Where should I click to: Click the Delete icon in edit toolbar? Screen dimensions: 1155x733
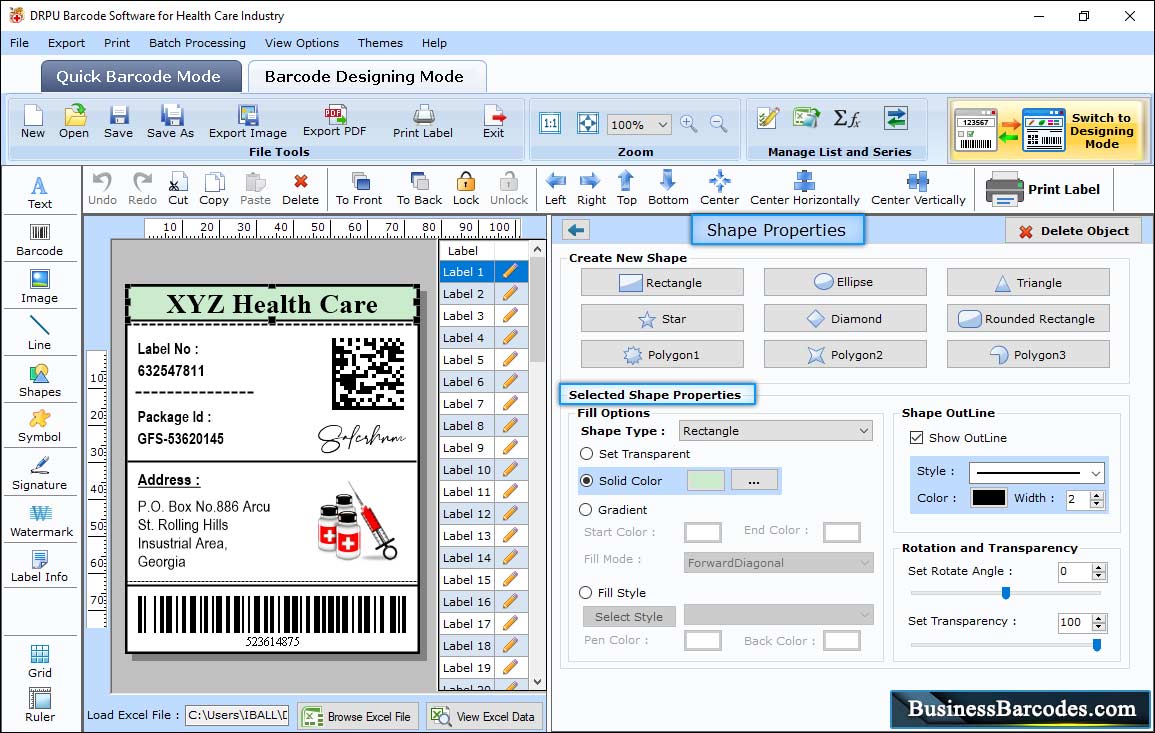point(301,189)
